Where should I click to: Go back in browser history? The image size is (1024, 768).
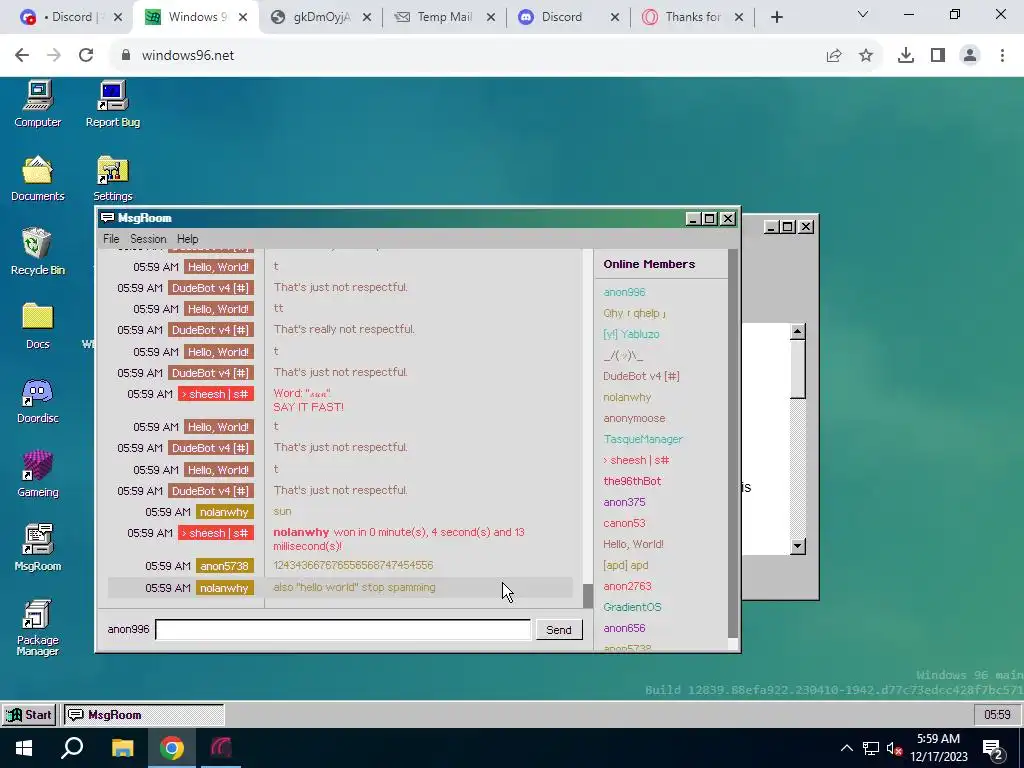(x=22, y=56)
